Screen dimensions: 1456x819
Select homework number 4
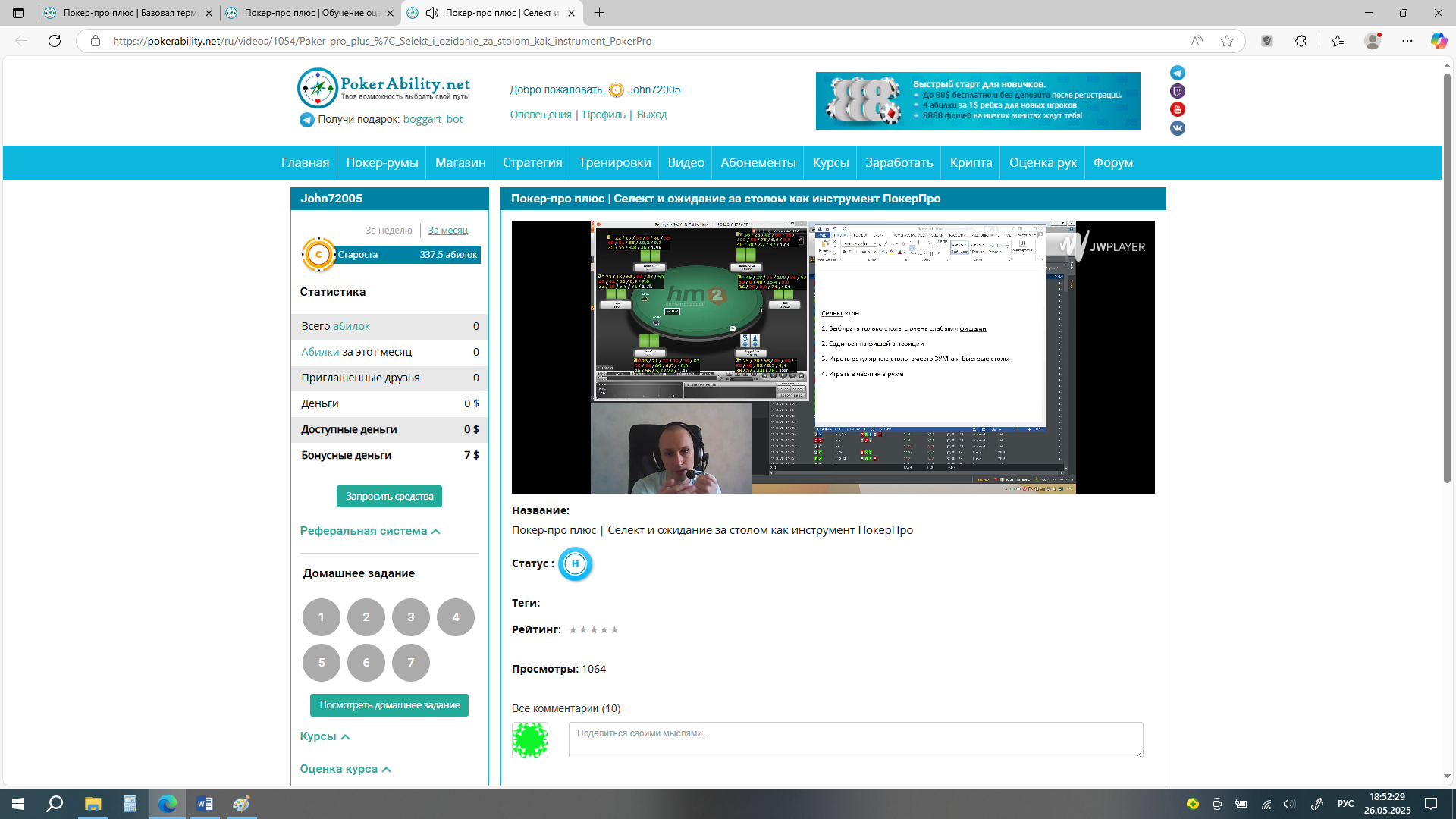point(456,617)
